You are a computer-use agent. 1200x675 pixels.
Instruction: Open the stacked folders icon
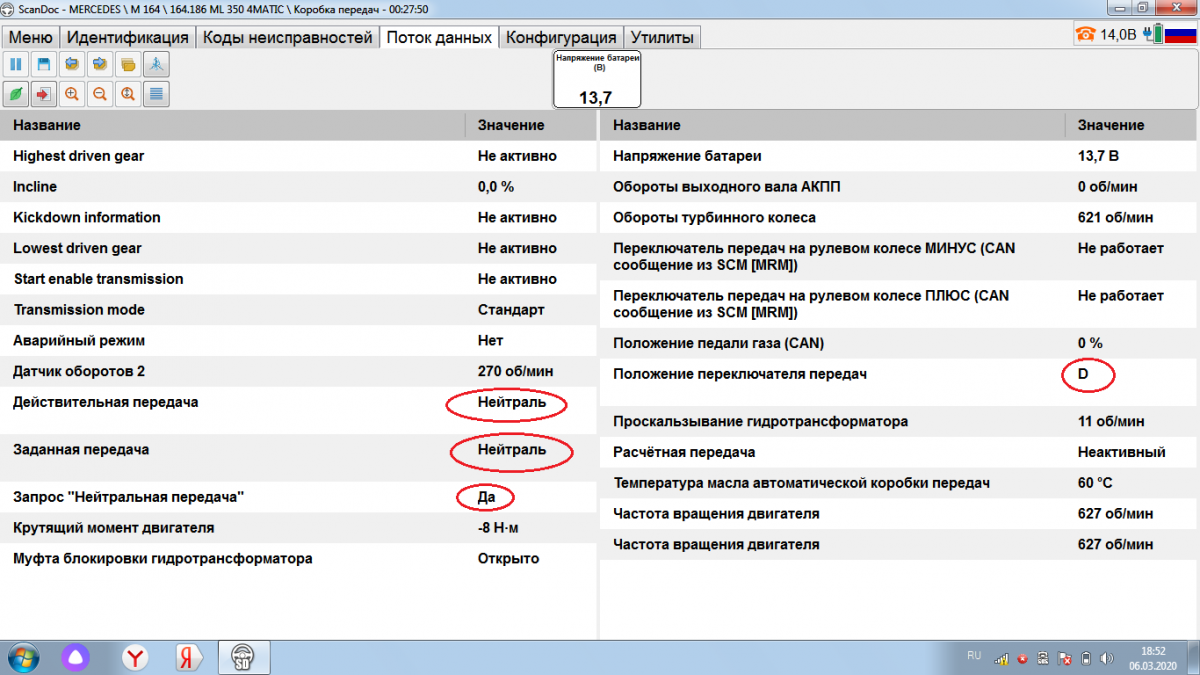pos(128,65)
